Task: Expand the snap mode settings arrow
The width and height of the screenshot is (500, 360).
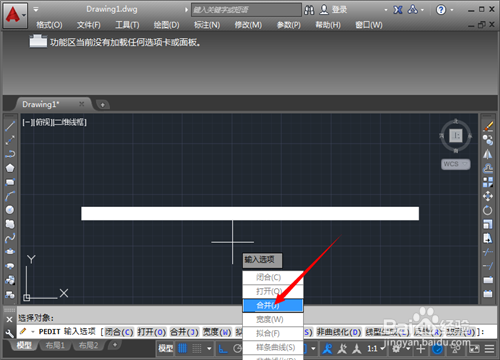Action: point(209,349)
